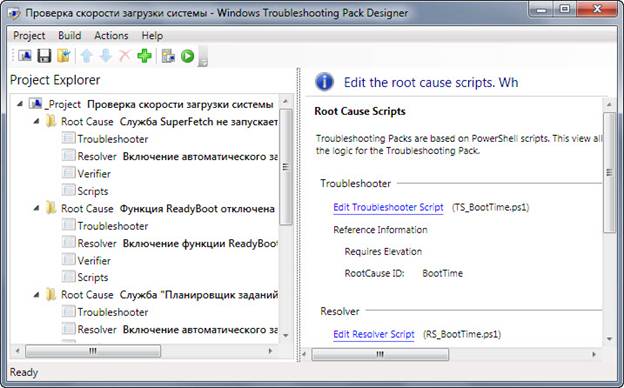
Task: Click the Edit Troubleshooter Script link
Action: [388, 207]
